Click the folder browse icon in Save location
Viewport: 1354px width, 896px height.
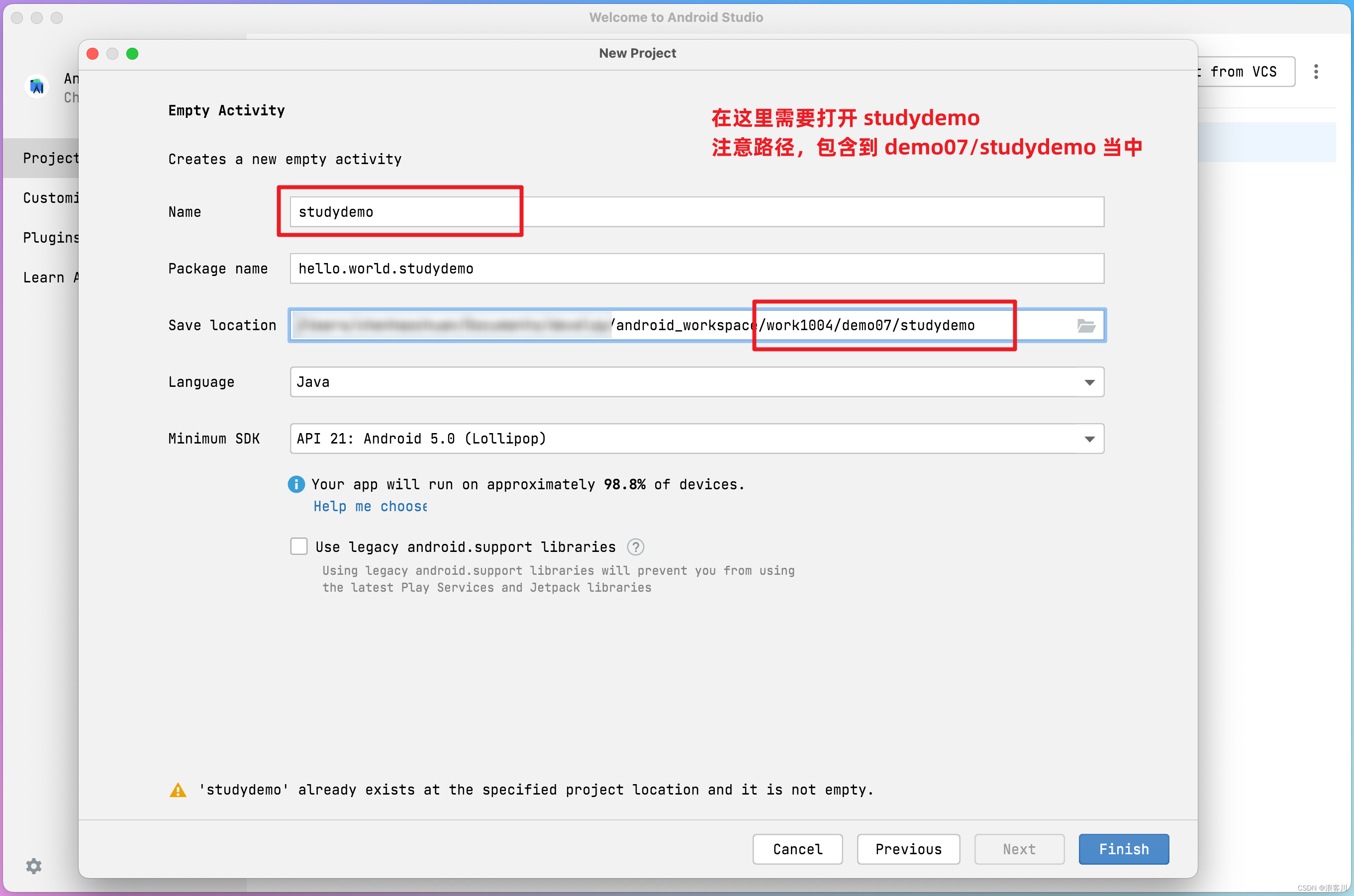(x=1086, y=326)
